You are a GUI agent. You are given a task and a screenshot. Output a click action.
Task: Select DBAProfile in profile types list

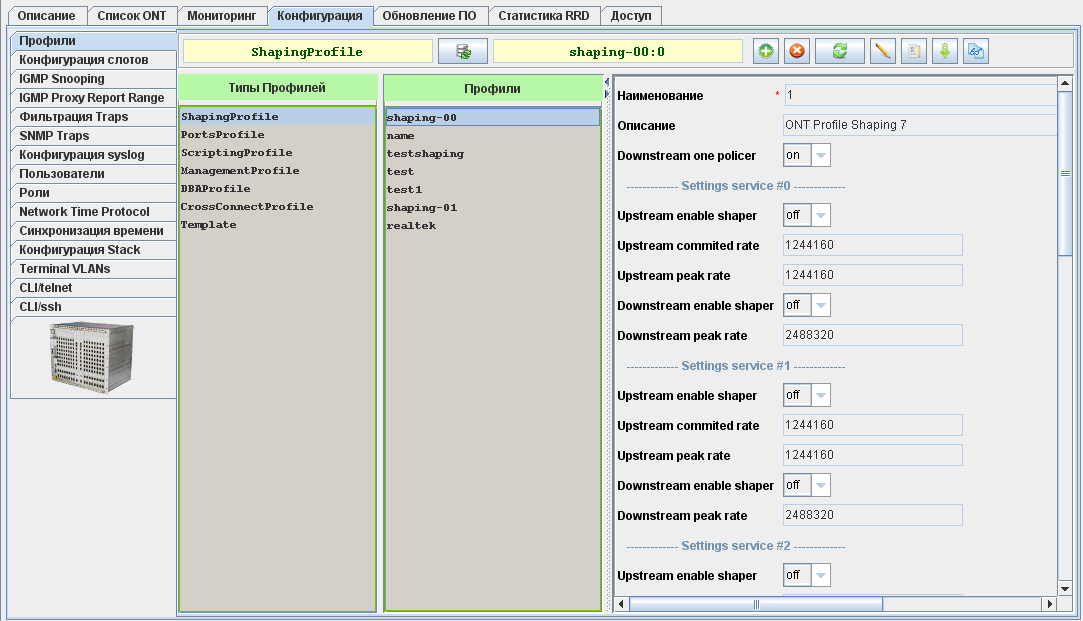(278, 189)
